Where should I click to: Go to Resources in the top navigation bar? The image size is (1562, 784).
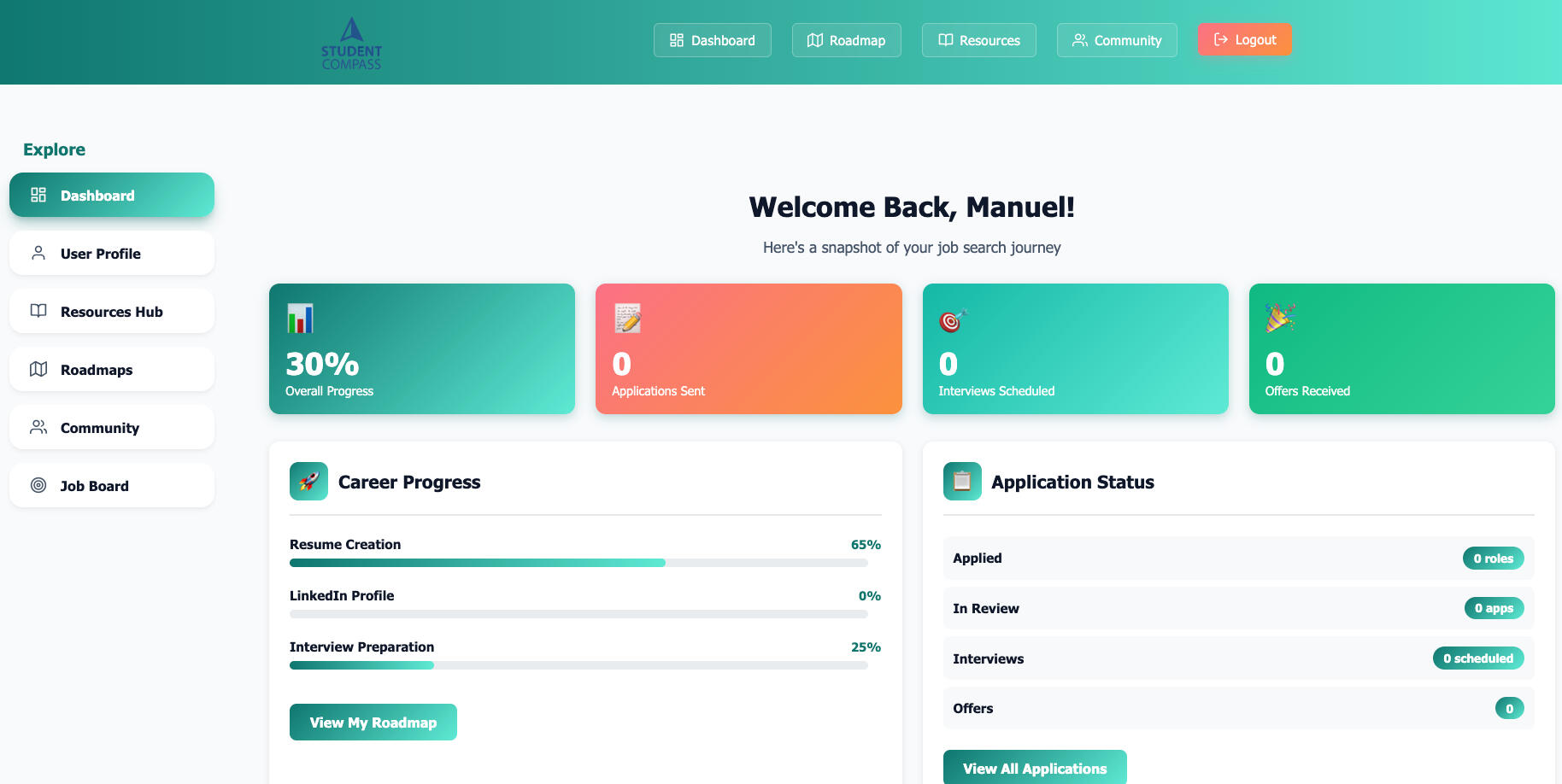tap(978, 40)
